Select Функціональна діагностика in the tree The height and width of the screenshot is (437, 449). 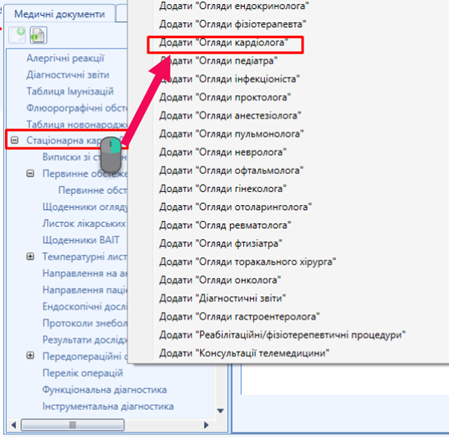[104, 390]
